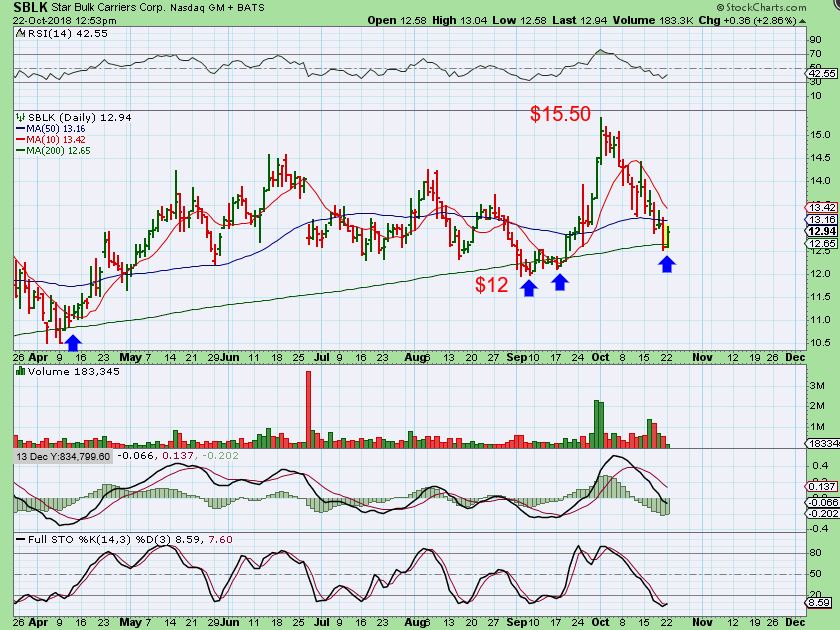
Task: Click the Volume 183,345 panel label
Action: (x=74, y=371)
